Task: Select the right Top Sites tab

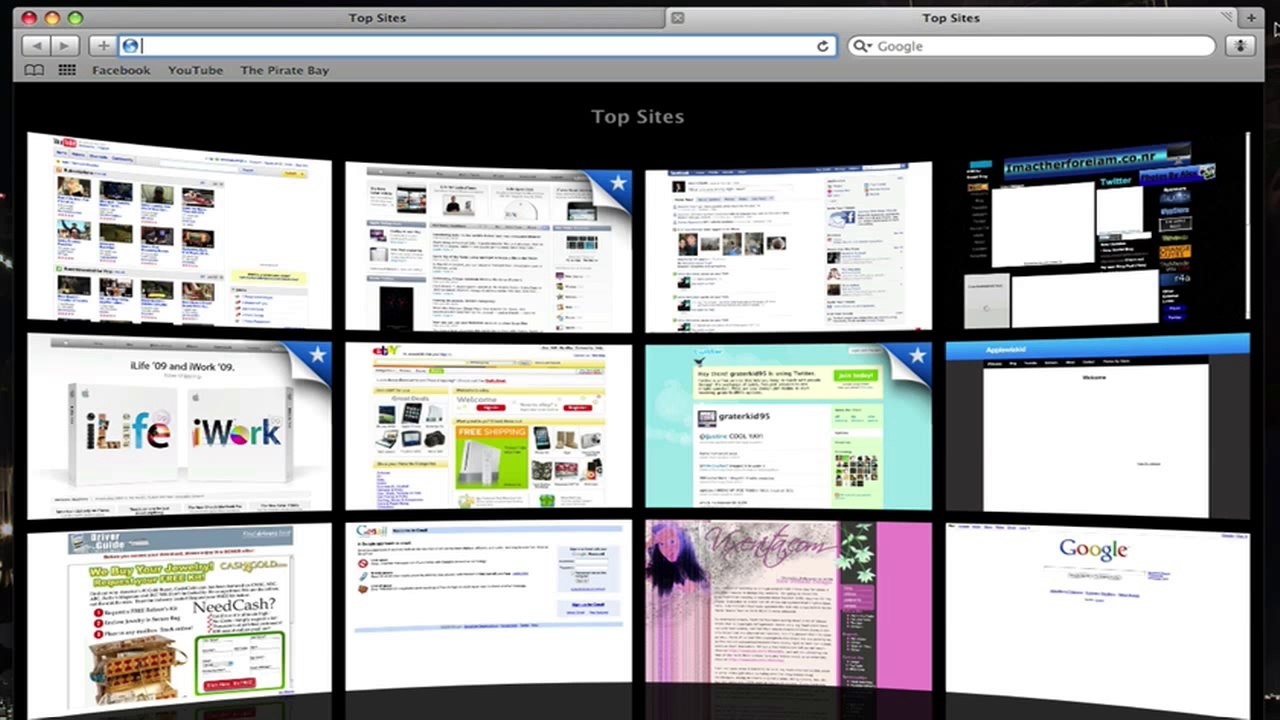Action: [x=952, y=18]
